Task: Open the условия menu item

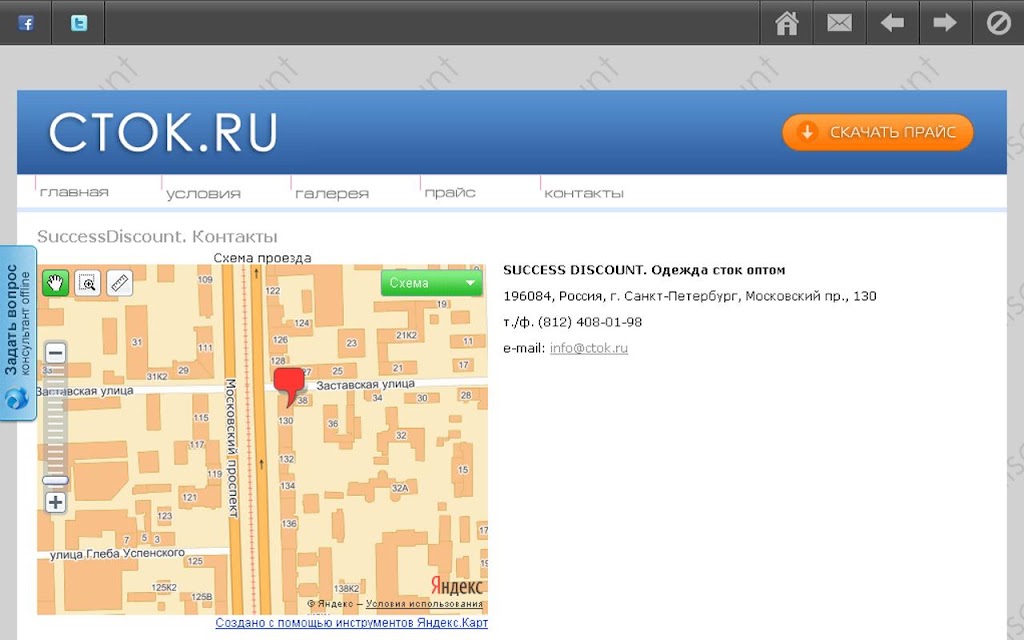Action: [x=203, y=193]
